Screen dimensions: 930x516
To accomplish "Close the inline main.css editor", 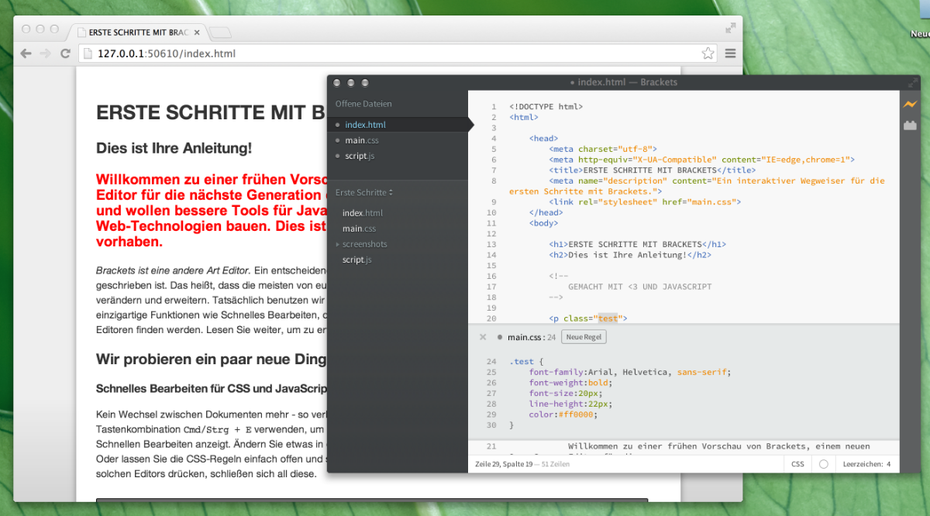I will coord(483,337).
